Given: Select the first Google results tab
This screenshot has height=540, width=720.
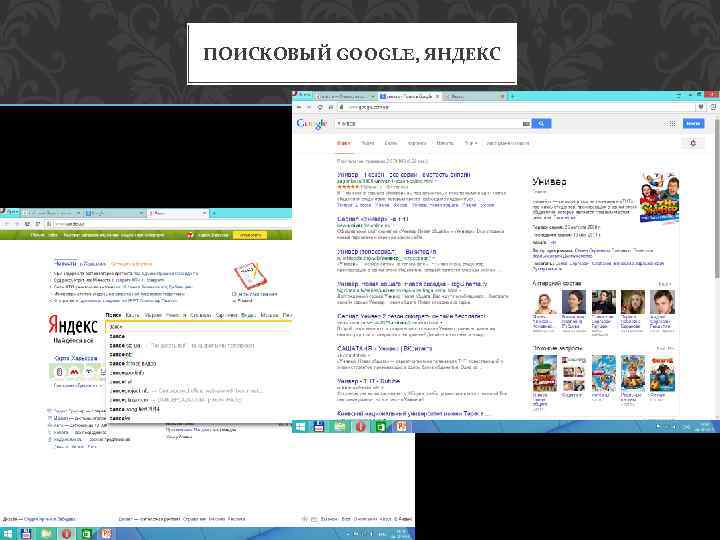Looking at the screenshot, I should [343, 143].
